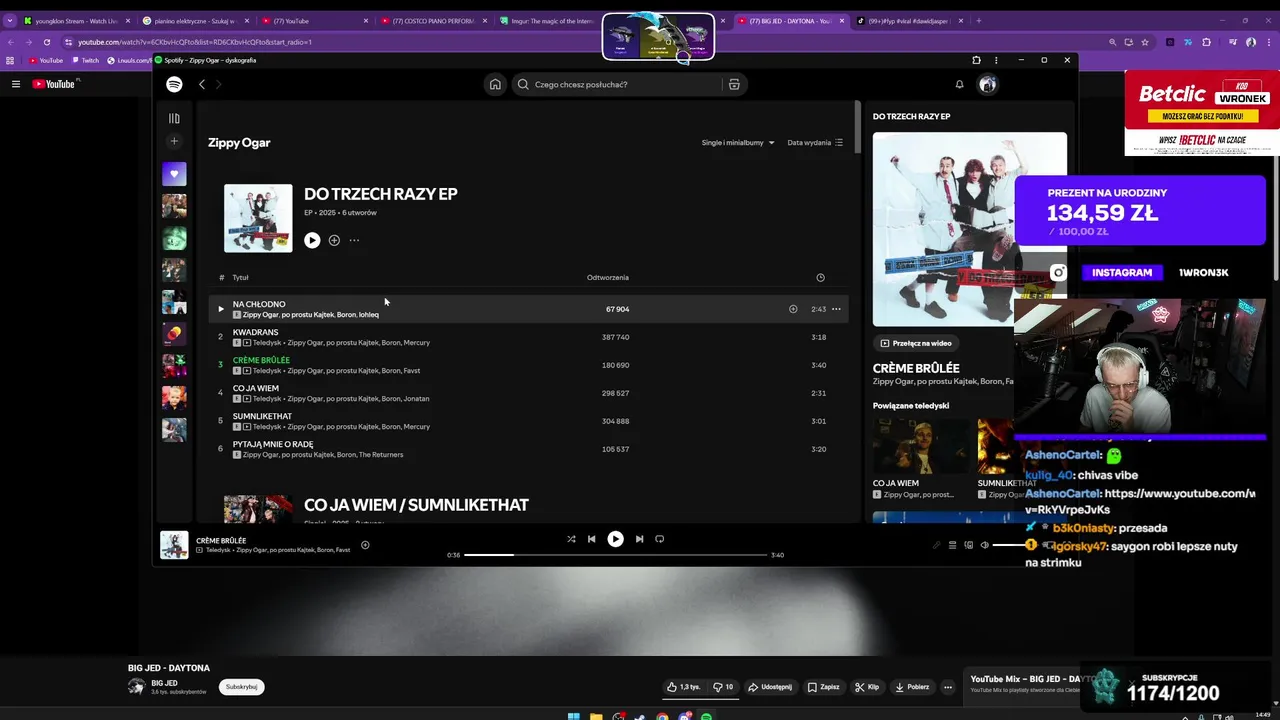The height and width of the screenshot is (720, 1280).
Task: Click now-playing cover art in player bar
Action: tap(174, 545)
